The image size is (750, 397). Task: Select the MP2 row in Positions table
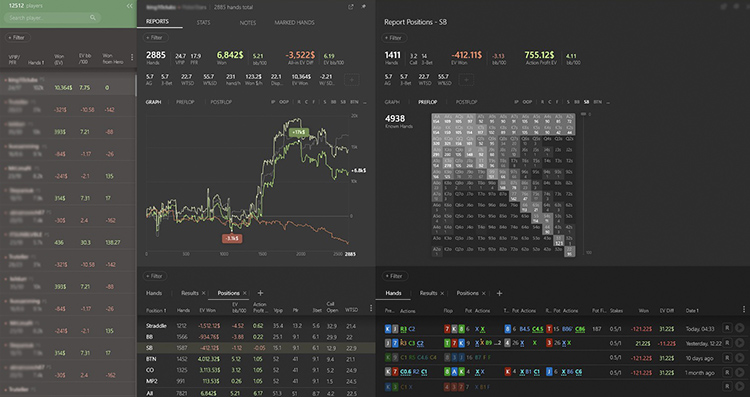pos(256,381)
